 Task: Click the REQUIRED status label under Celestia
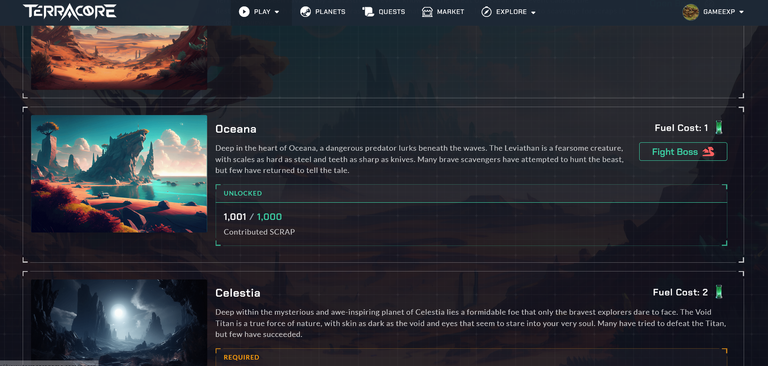241,357
